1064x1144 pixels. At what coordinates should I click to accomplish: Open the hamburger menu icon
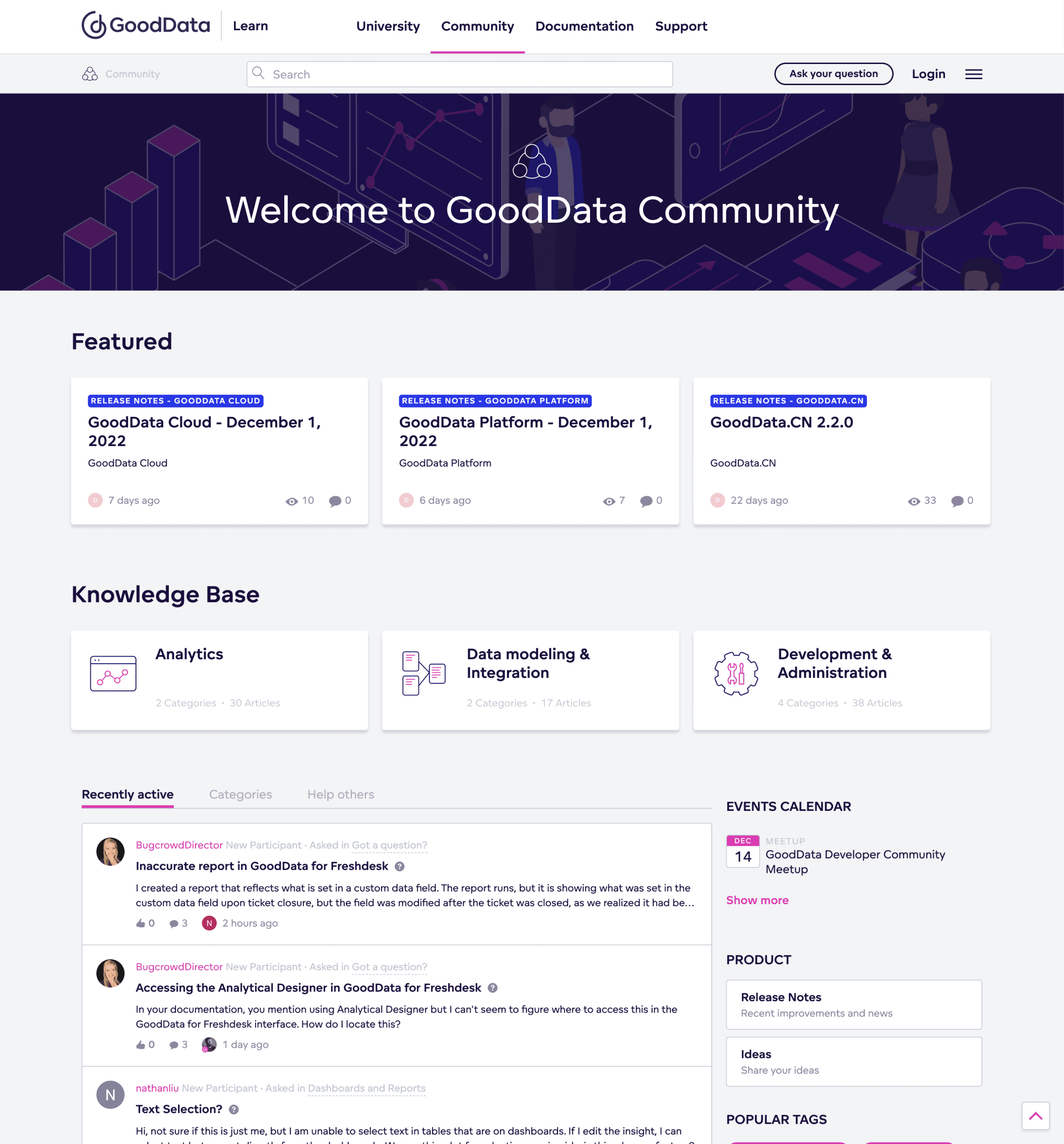click(973, 74)
